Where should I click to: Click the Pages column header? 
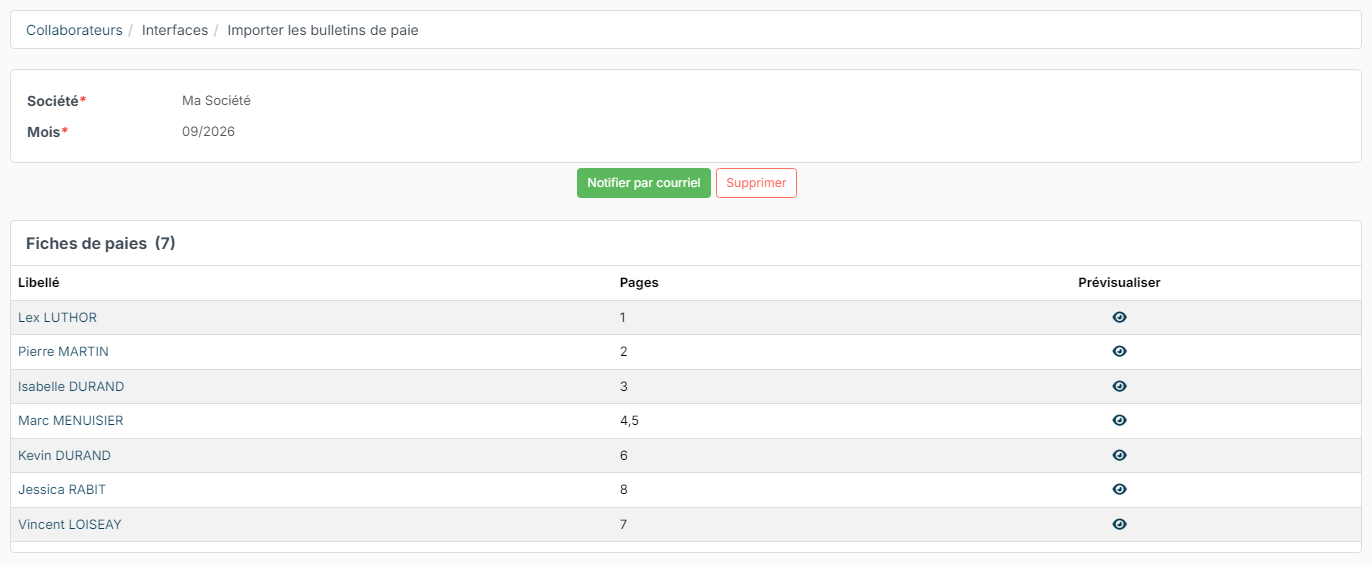click(639, 283)
